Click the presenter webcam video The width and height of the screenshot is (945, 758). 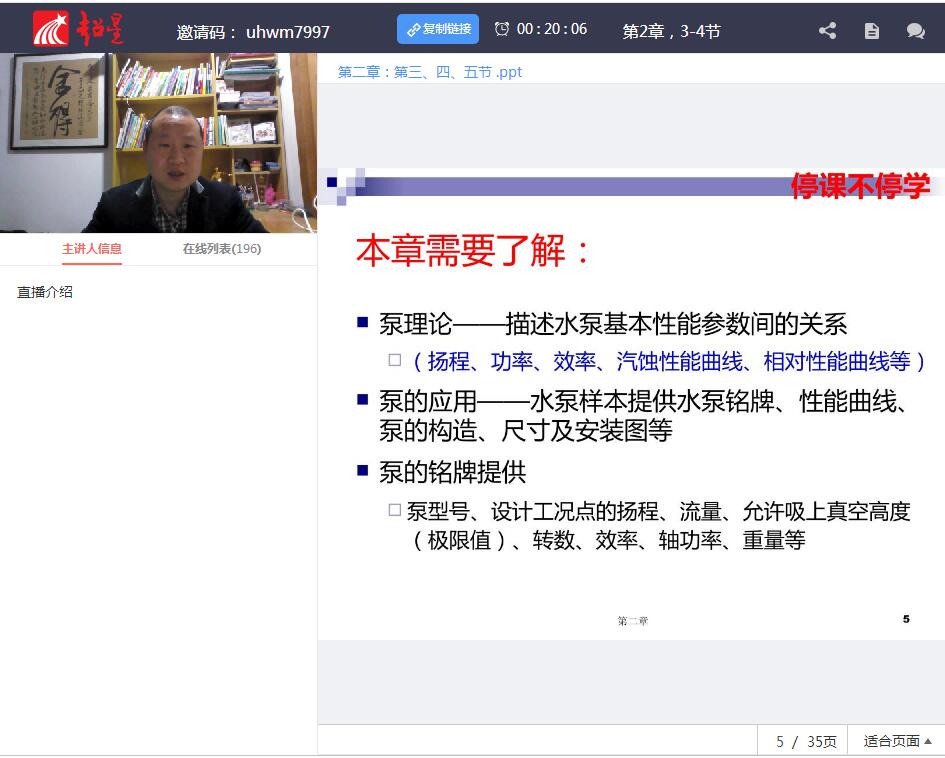[158, 143]
